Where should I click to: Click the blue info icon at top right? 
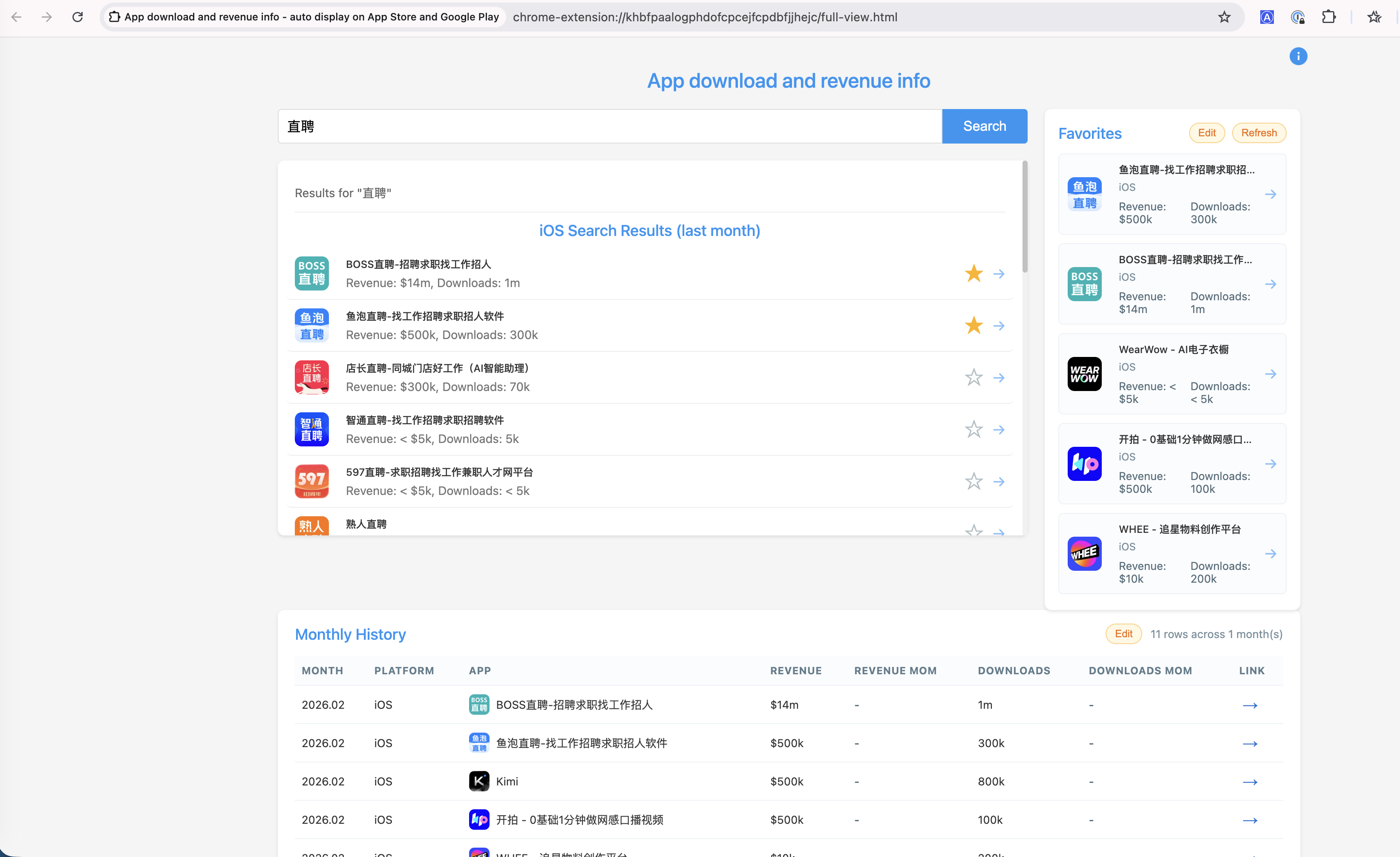point(1298,56)
